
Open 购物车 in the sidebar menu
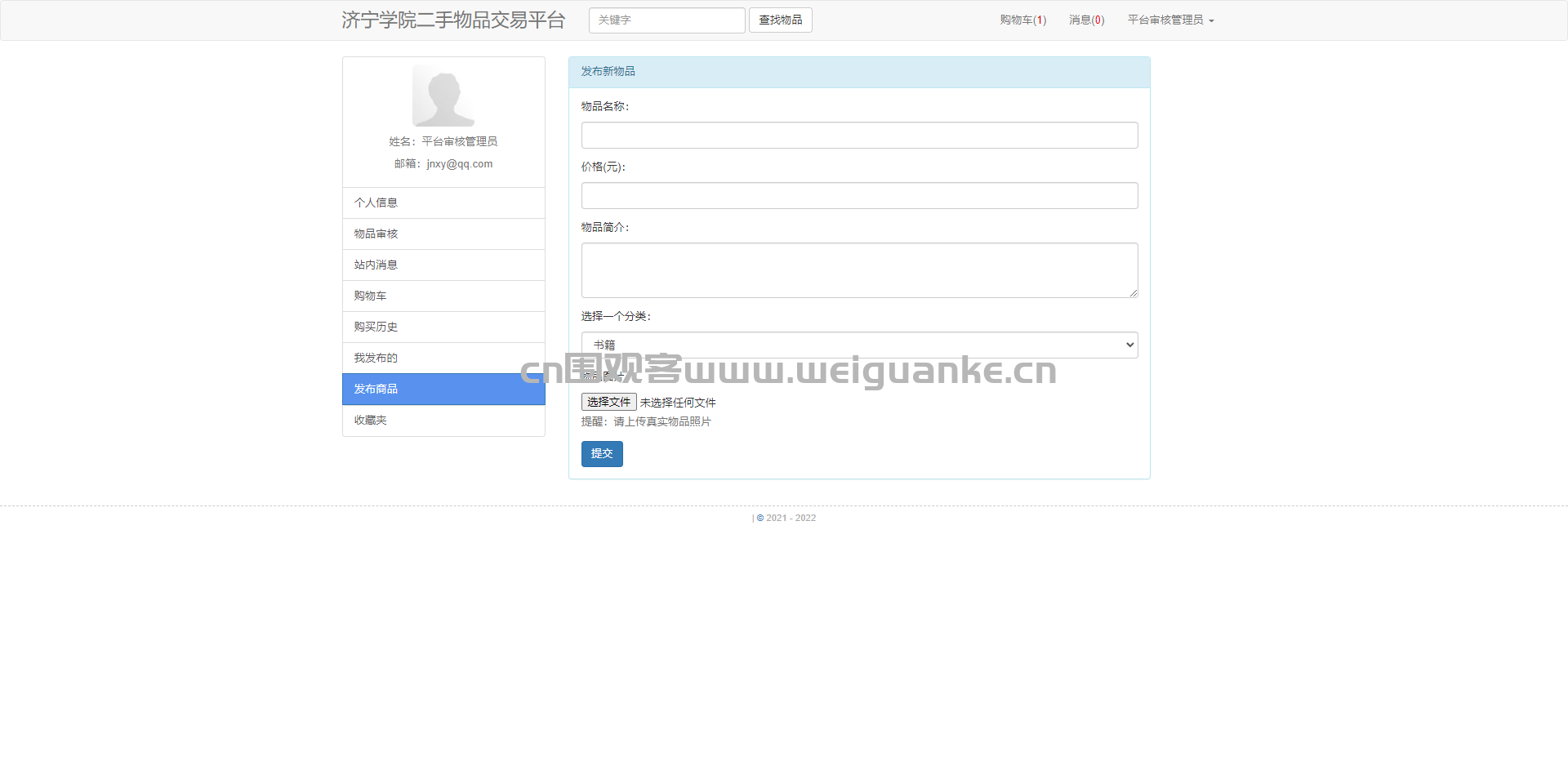click(x=443, y=296)
